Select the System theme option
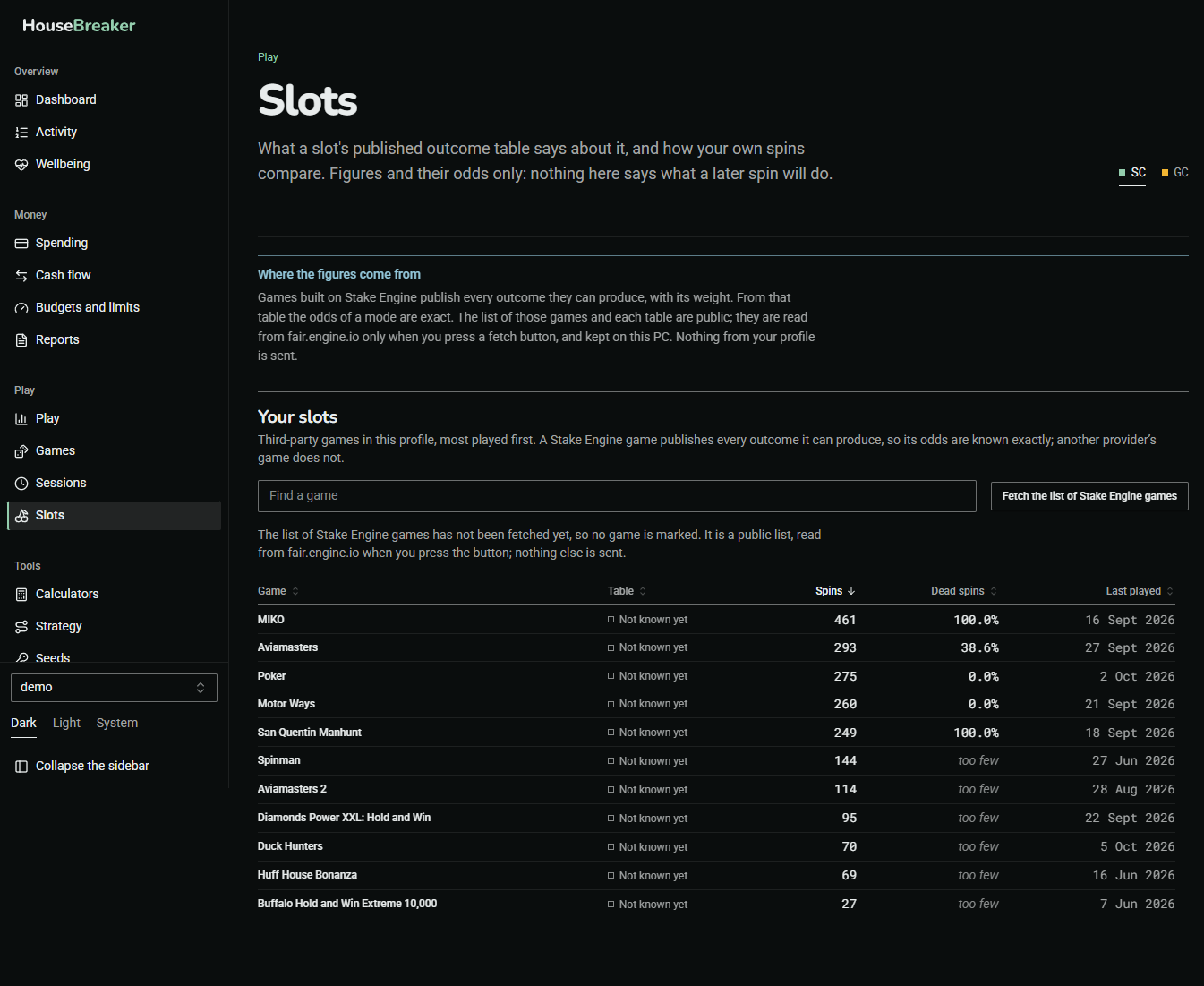1204x986 pixels. [117, 724]
